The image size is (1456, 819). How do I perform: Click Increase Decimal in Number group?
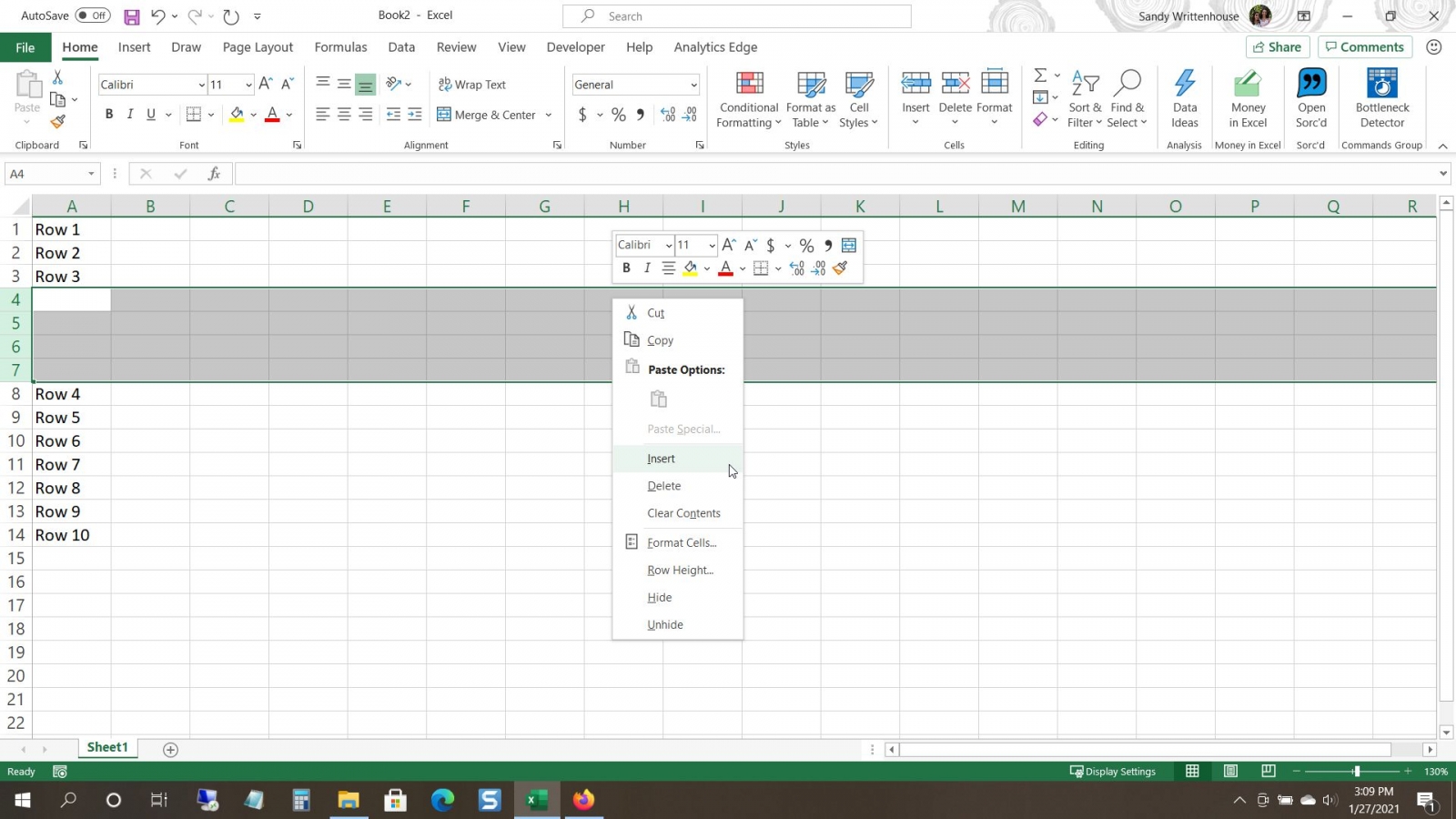tap(668, 115)
